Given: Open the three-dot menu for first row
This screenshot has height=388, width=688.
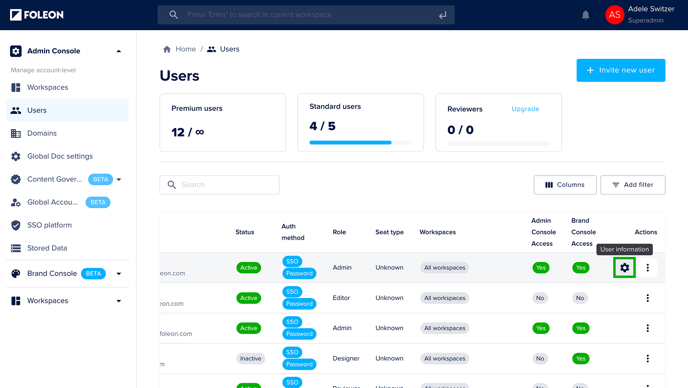Looking at the screenshot, I should pyautogui.click(x=647, y=267).
